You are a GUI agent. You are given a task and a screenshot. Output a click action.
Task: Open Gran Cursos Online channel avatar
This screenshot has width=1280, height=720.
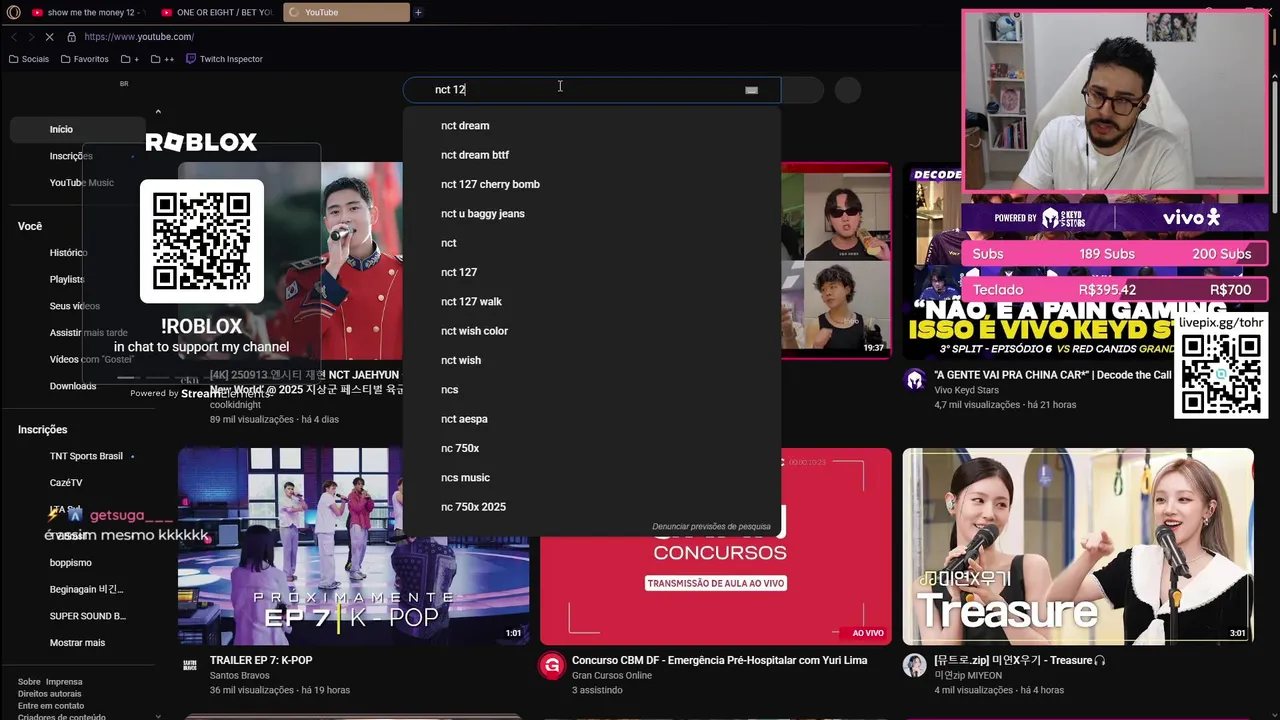coord(551,665)
